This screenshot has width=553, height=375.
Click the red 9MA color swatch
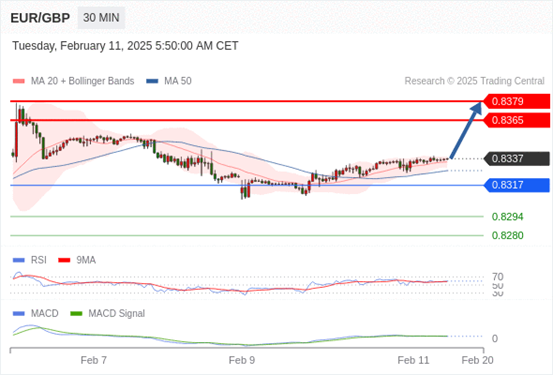coord(64,260)
